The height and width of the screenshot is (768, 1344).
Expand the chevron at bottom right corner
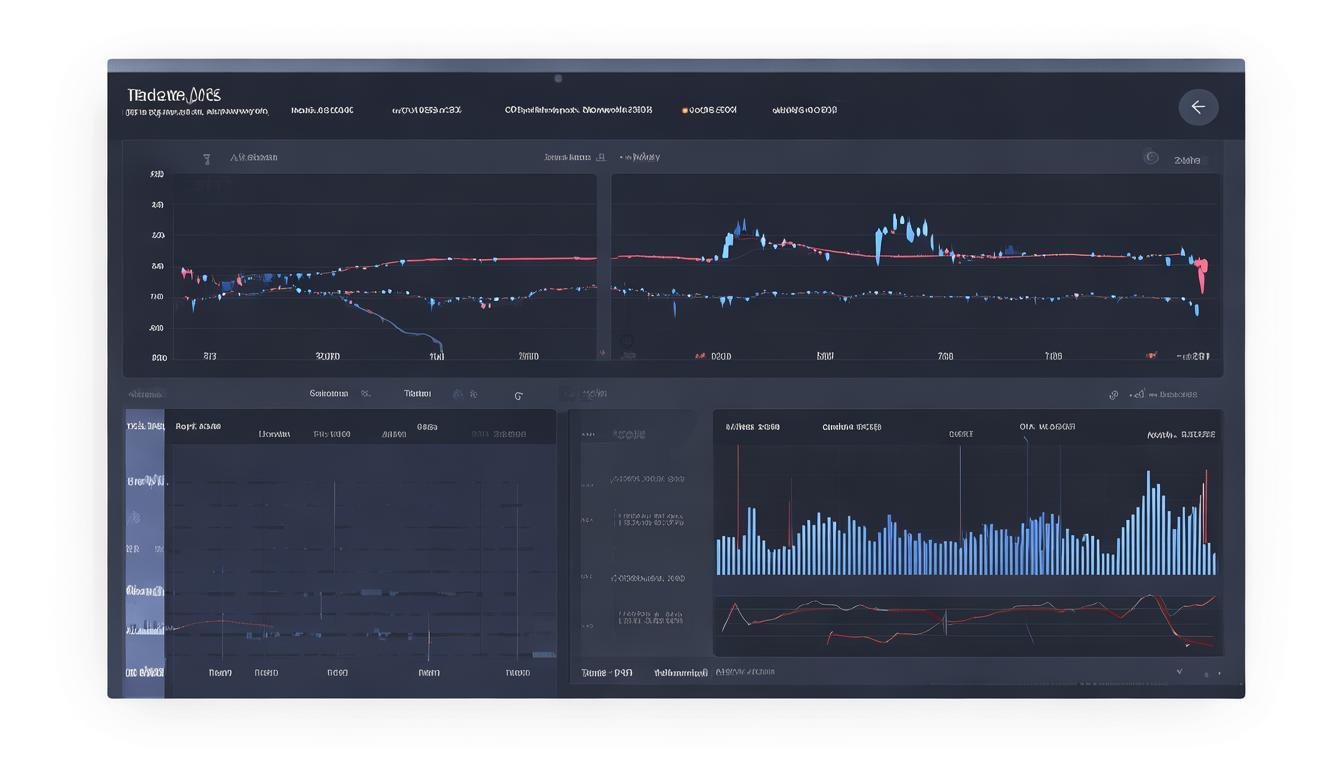coord(1179,672)
